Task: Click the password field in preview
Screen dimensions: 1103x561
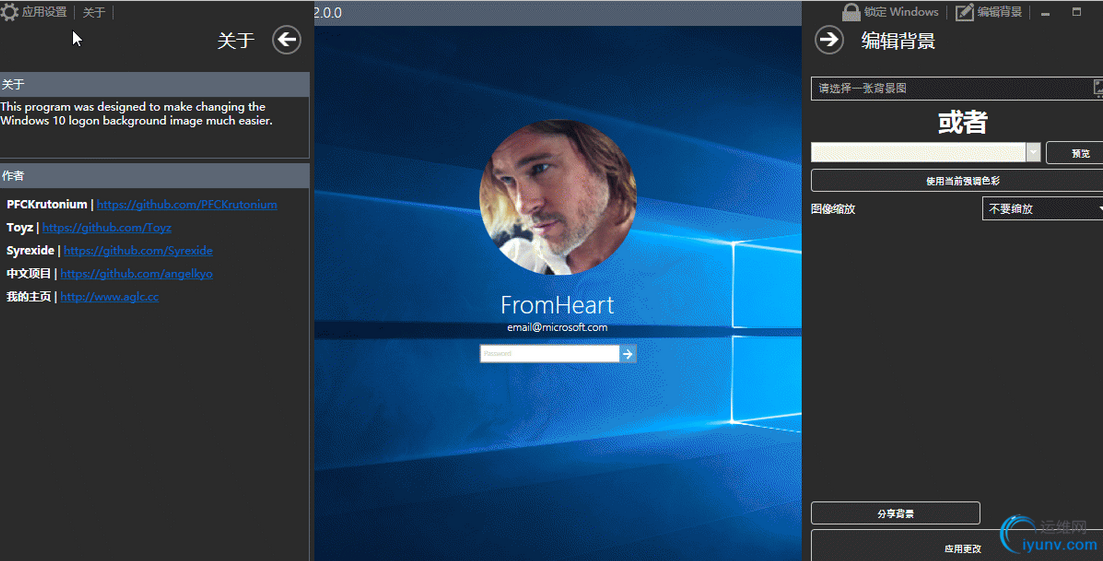Action: point(549,354)
